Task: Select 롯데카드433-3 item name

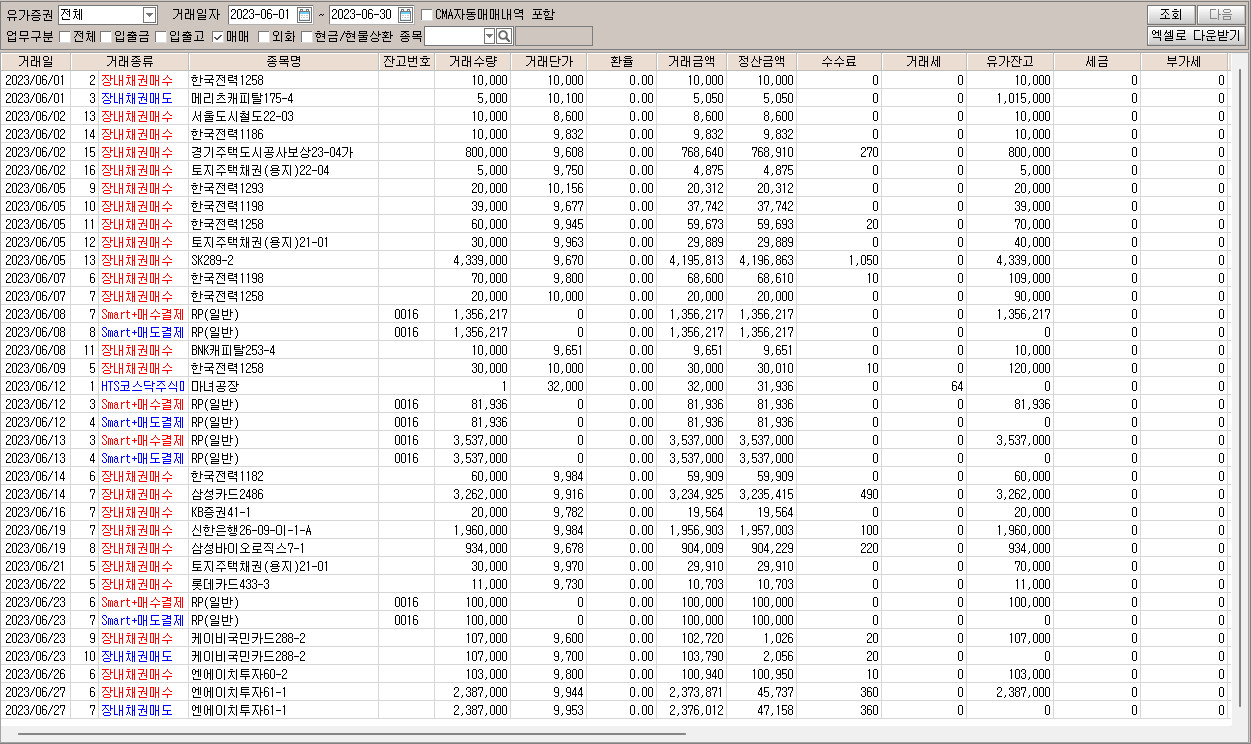Action: 230,585
